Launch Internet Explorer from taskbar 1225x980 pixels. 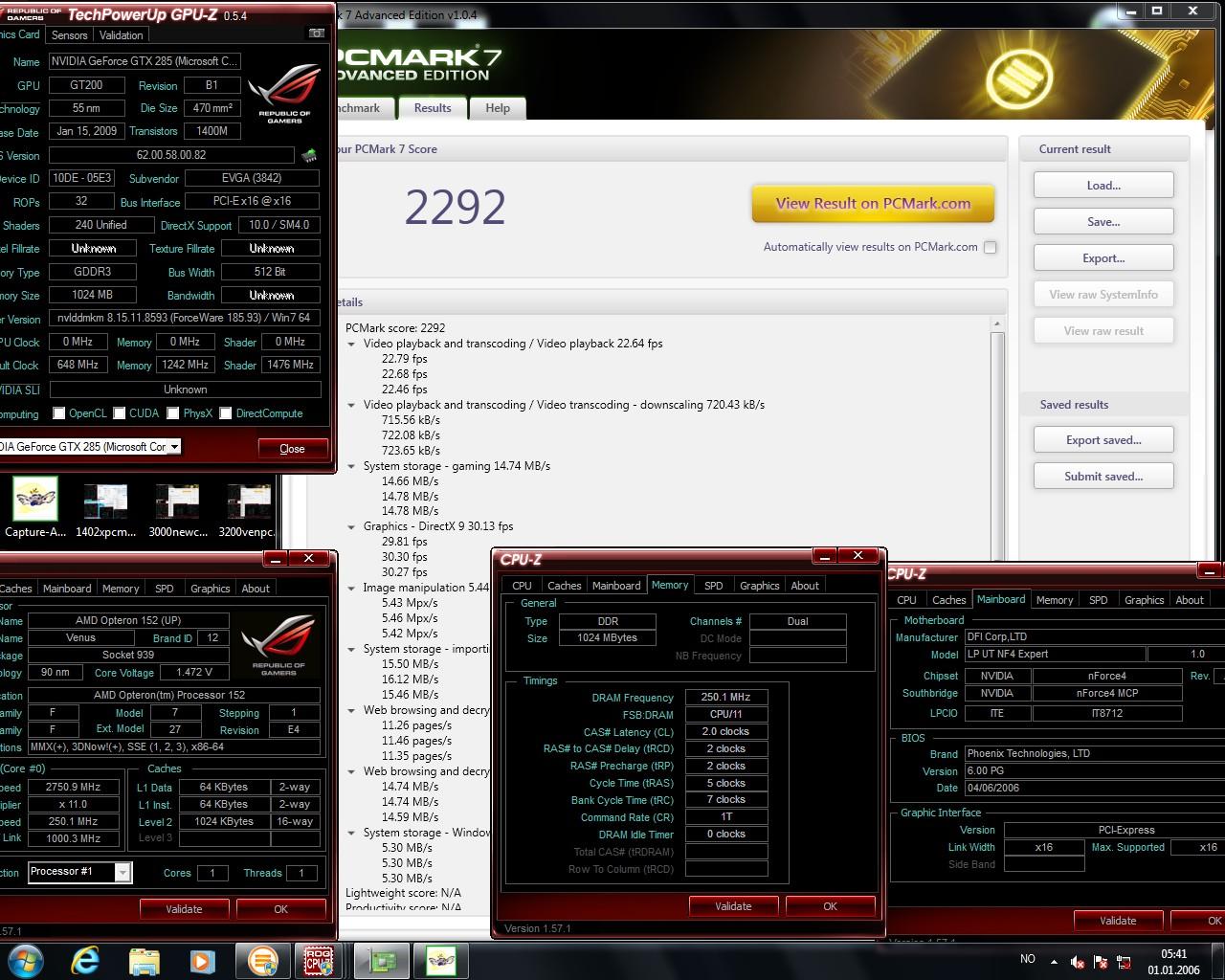[x=85, y=960]
